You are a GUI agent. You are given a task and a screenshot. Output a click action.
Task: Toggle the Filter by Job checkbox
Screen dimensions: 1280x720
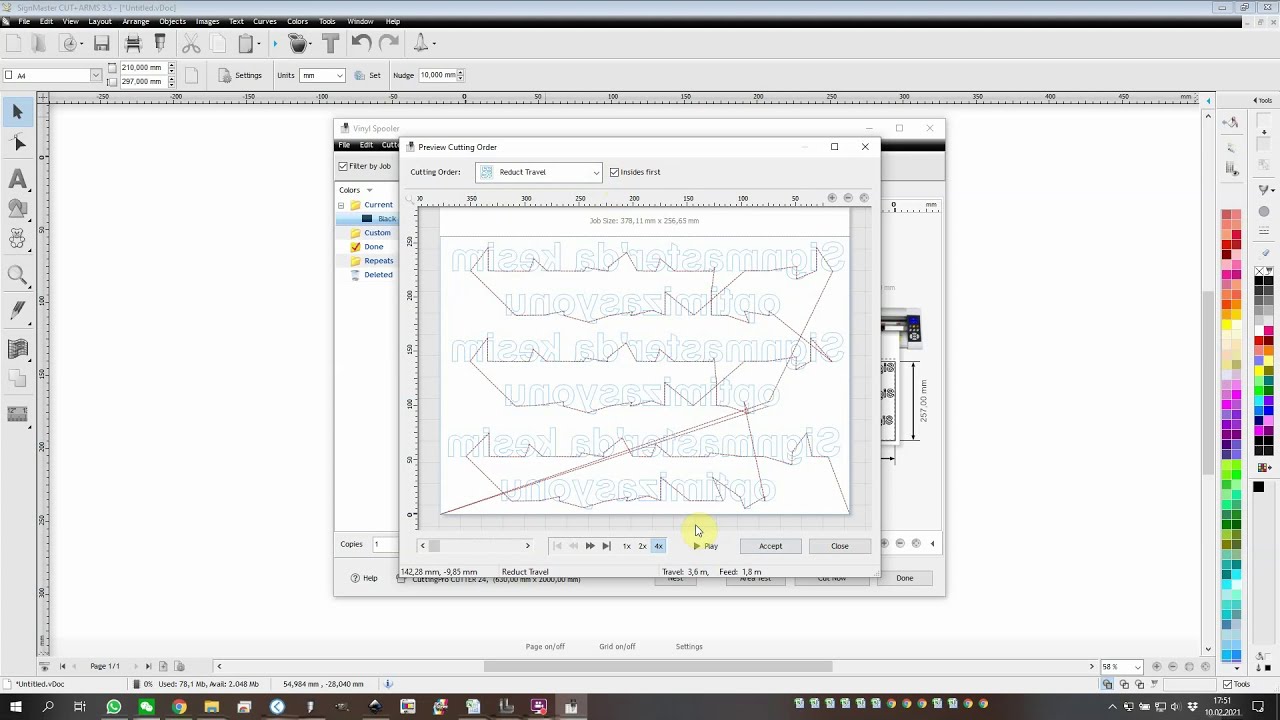click(x=343, y=166)
